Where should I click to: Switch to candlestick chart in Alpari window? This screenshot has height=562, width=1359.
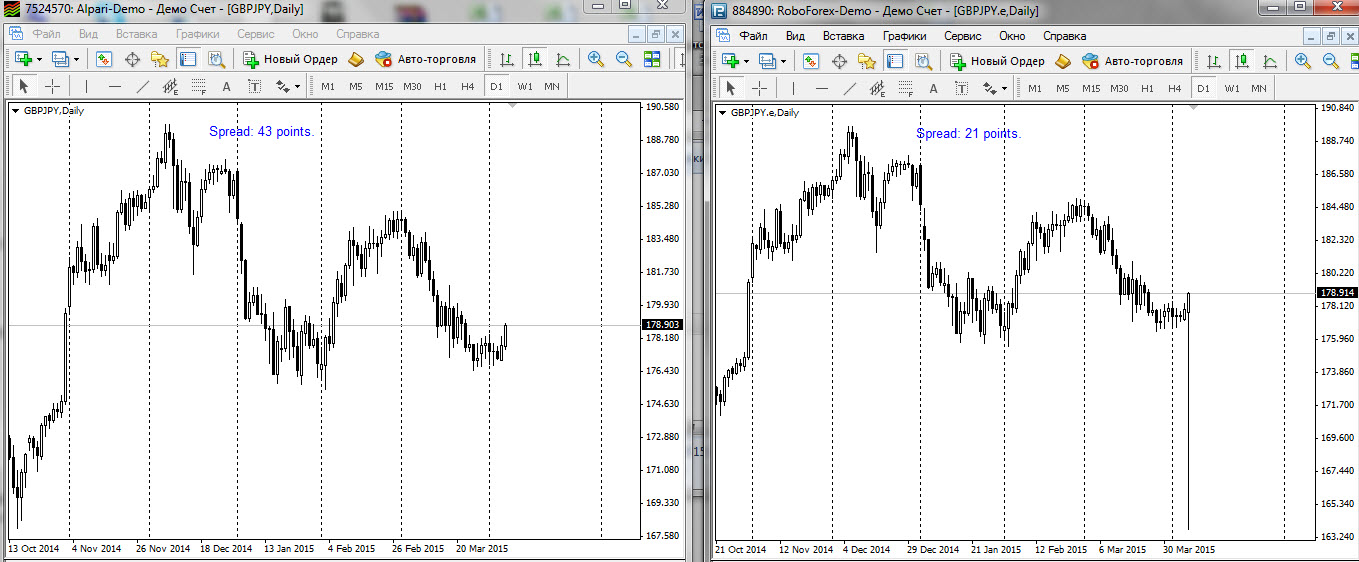click(535, 59)
